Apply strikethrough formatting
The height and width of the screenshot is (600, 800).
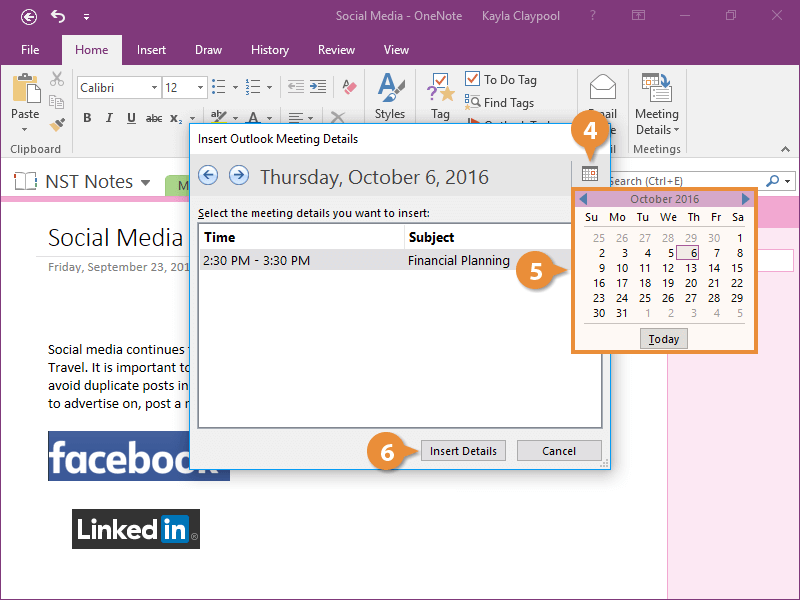pos(155,118)
